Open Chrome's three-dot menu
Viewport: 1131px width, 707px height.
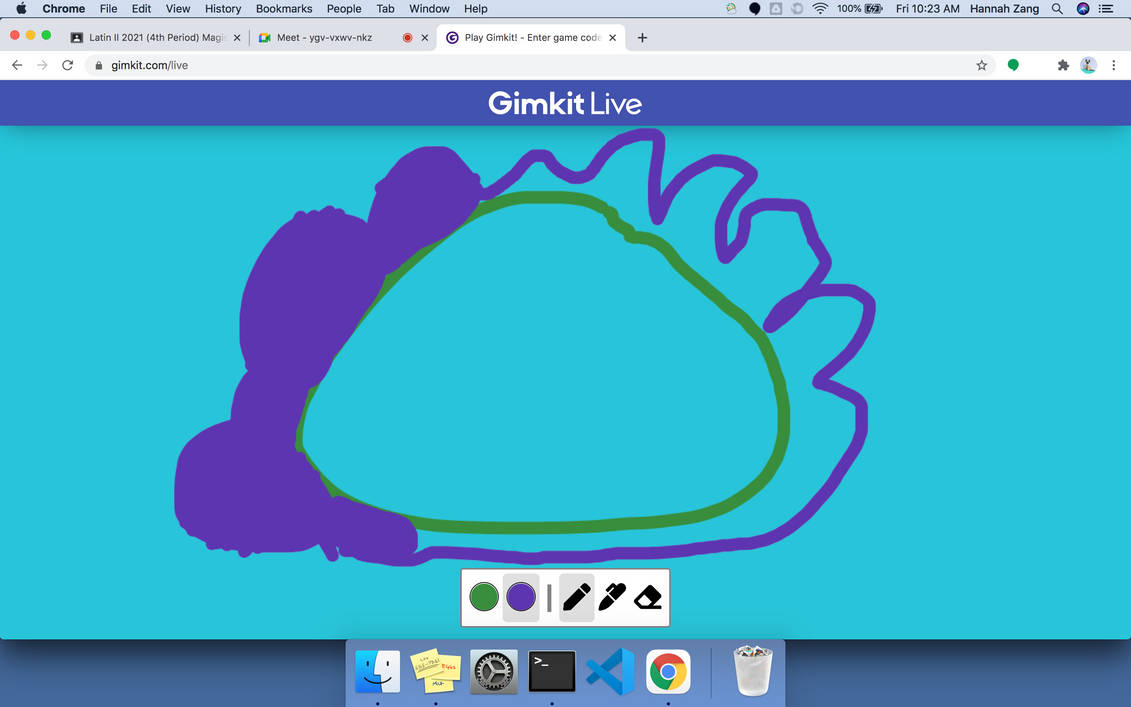(x=1114, y=65)
